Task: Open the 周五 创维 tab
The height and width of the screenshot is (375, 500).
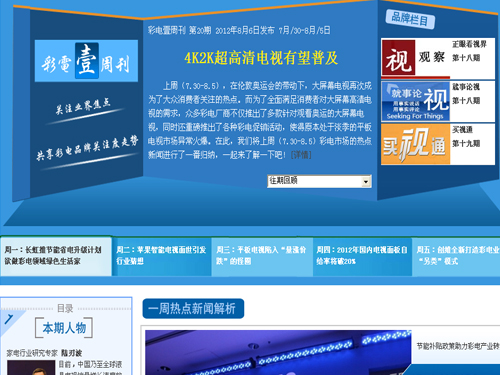Action: [456, 256]
